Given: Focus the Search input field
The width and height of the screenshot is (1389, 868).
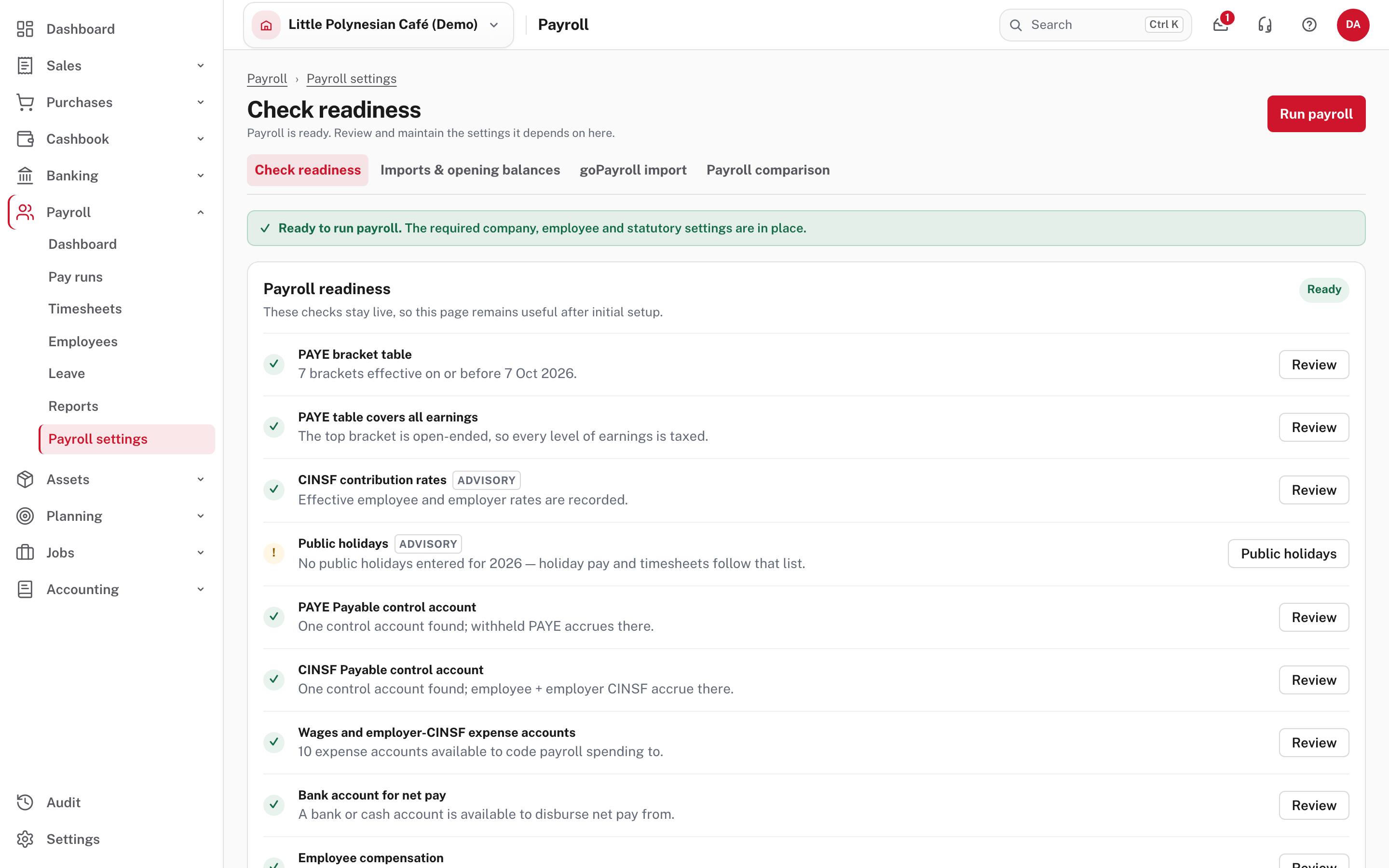Looking at the screenshot, I should [x=1095, y=25].
